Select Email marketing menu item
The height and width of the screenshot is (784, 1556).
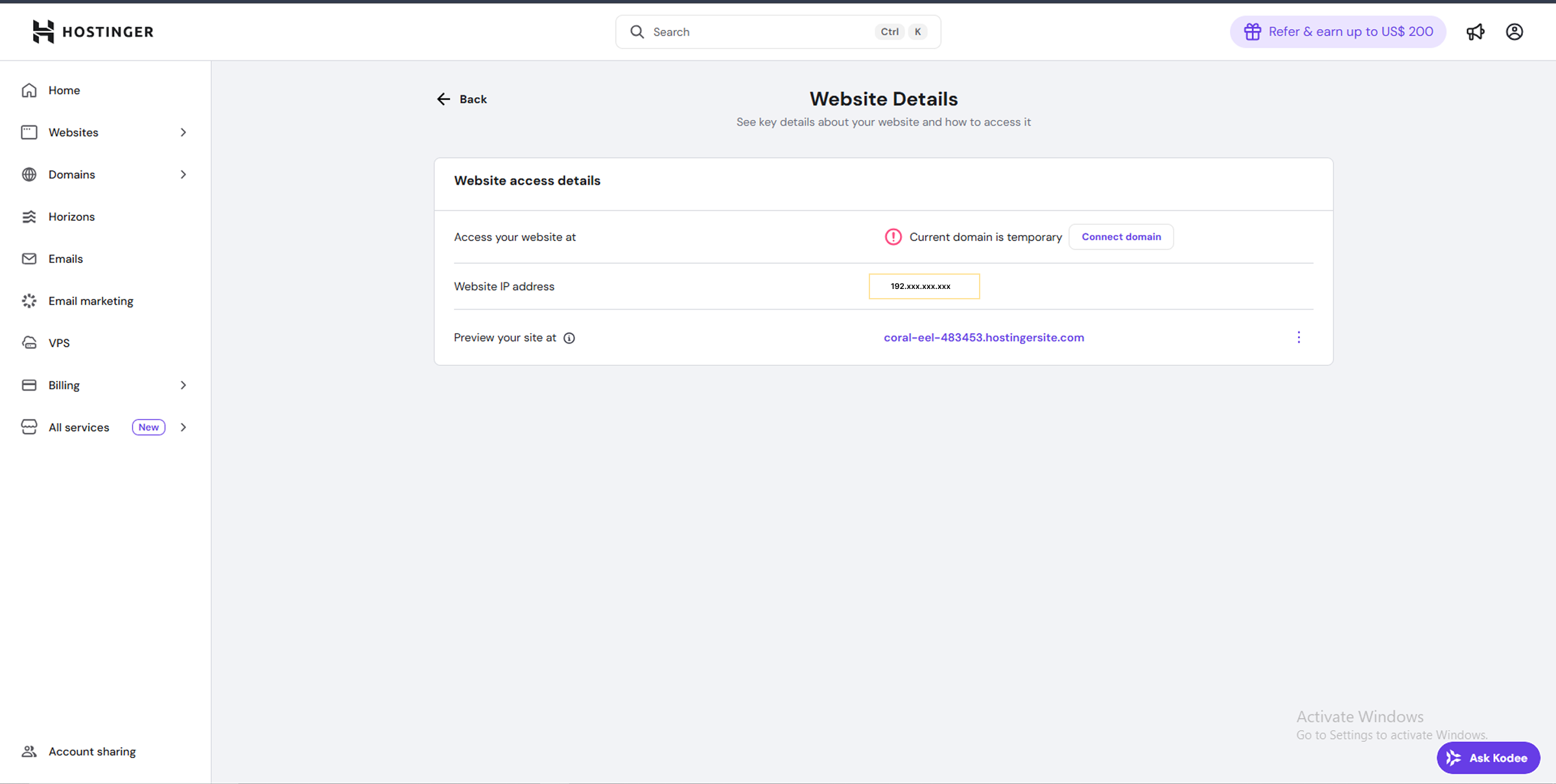pos(91,301)
